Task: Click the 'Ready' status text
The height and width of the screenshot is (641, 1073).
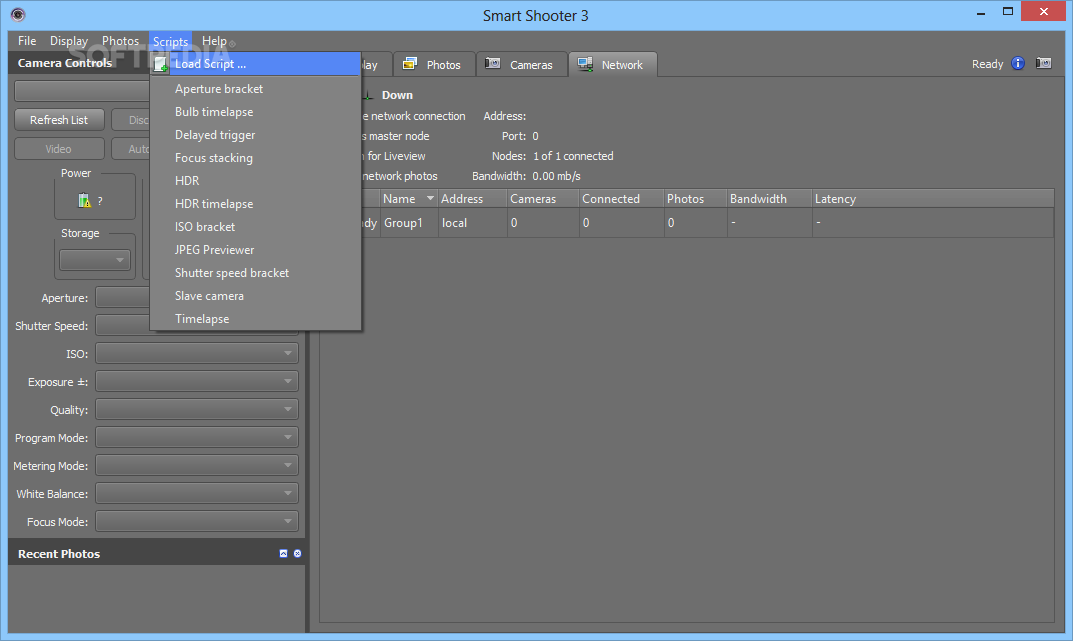Action: pos(987,64)
